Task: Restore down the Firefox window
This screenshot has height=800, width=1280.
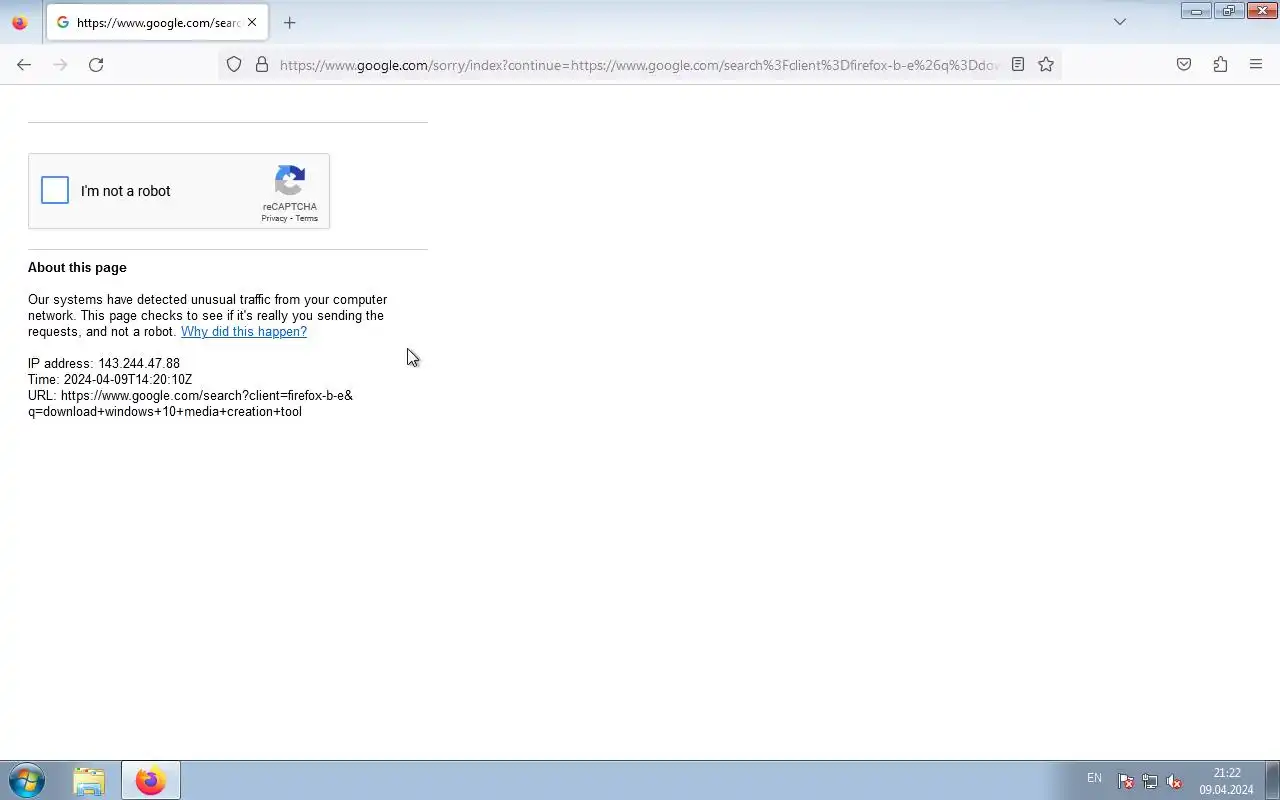Action: (1229, 11)
